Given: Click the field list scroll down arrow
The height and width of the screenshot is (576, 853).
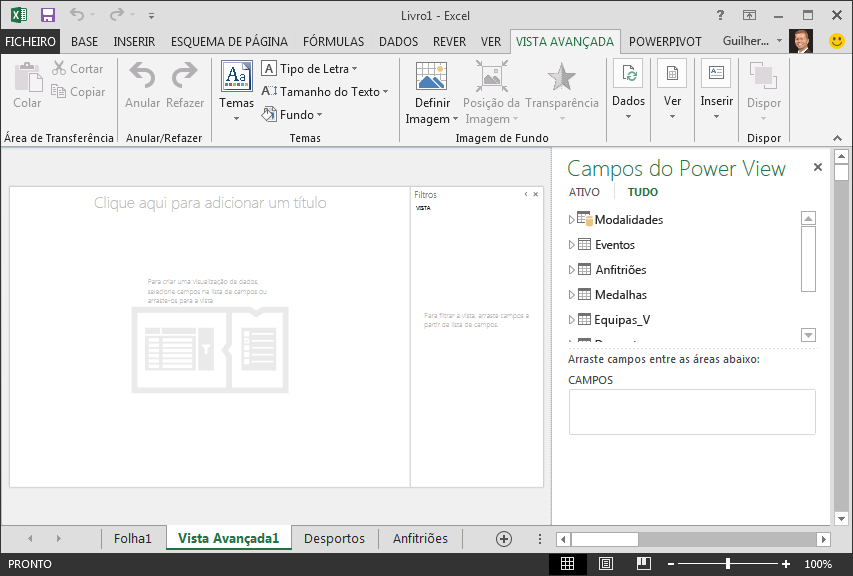Looking at the screenshot, I should (x=808, y=335).
